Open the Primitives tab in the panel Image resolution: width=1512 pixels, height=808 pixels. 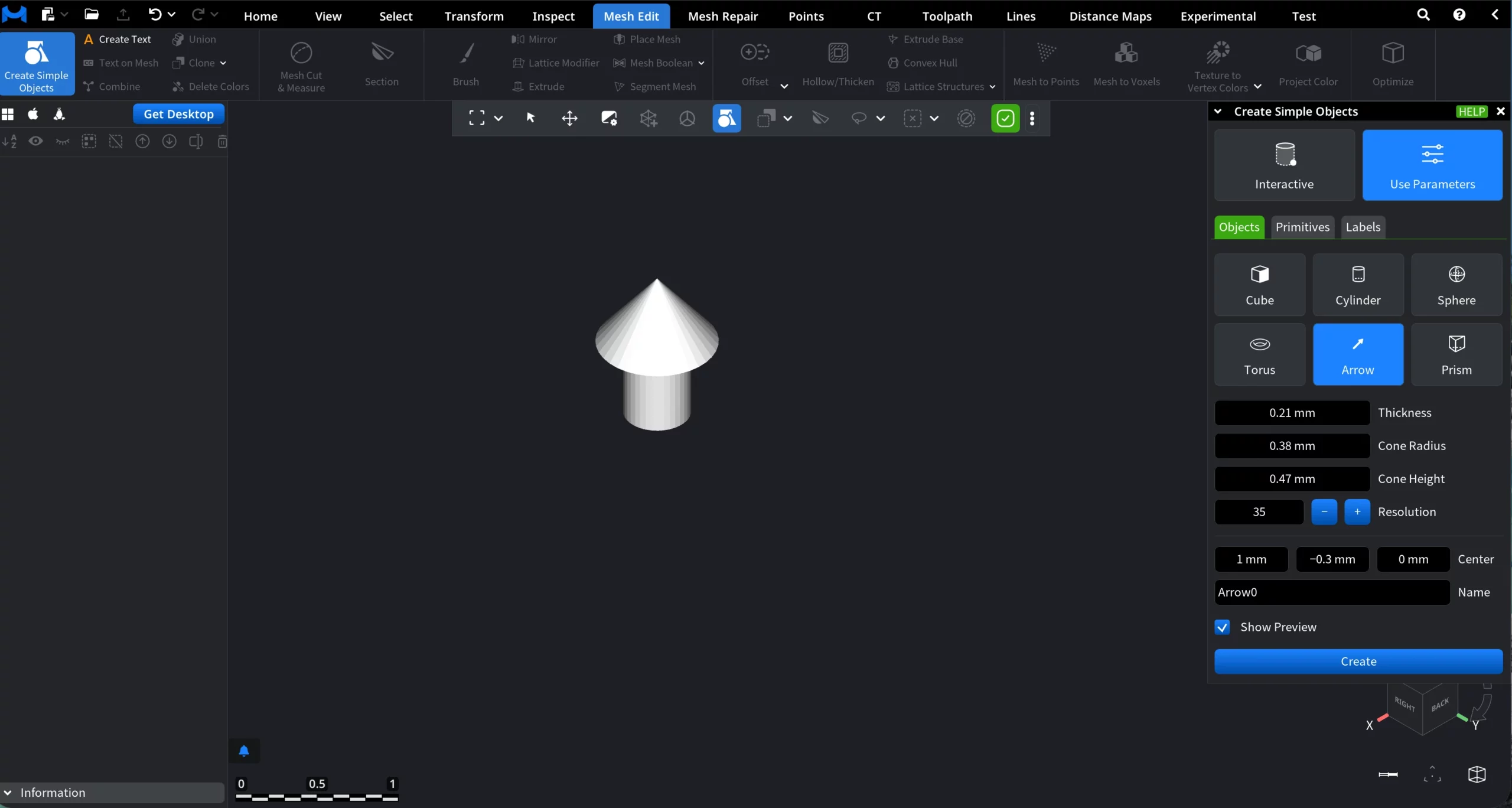(1302, 227)
